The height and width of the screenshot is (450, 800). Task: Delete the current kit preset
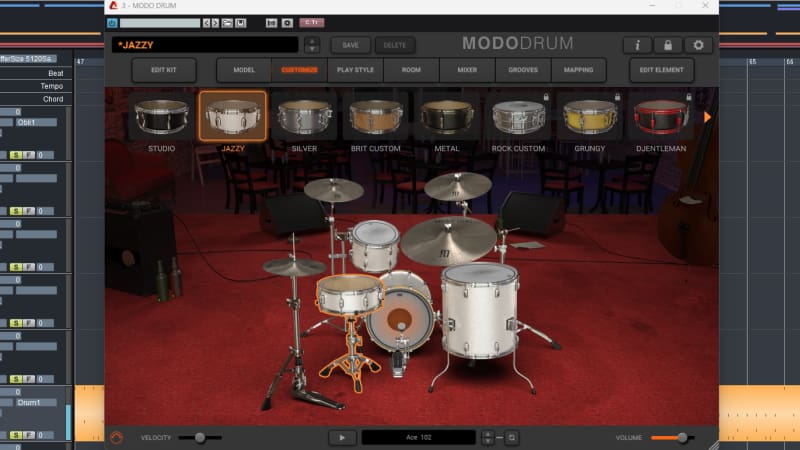point(394,45)
